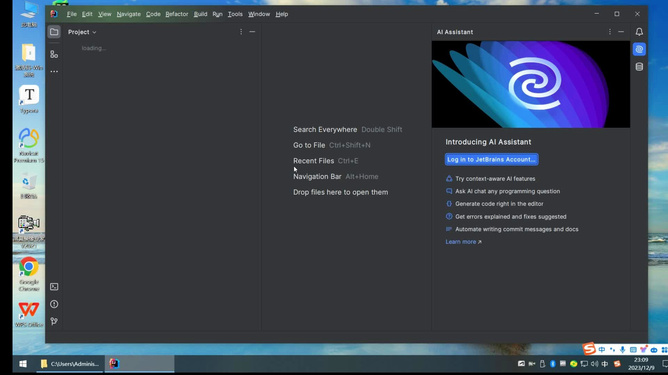Open the Edit menu

pyautogui.click(x=87, y=14)
